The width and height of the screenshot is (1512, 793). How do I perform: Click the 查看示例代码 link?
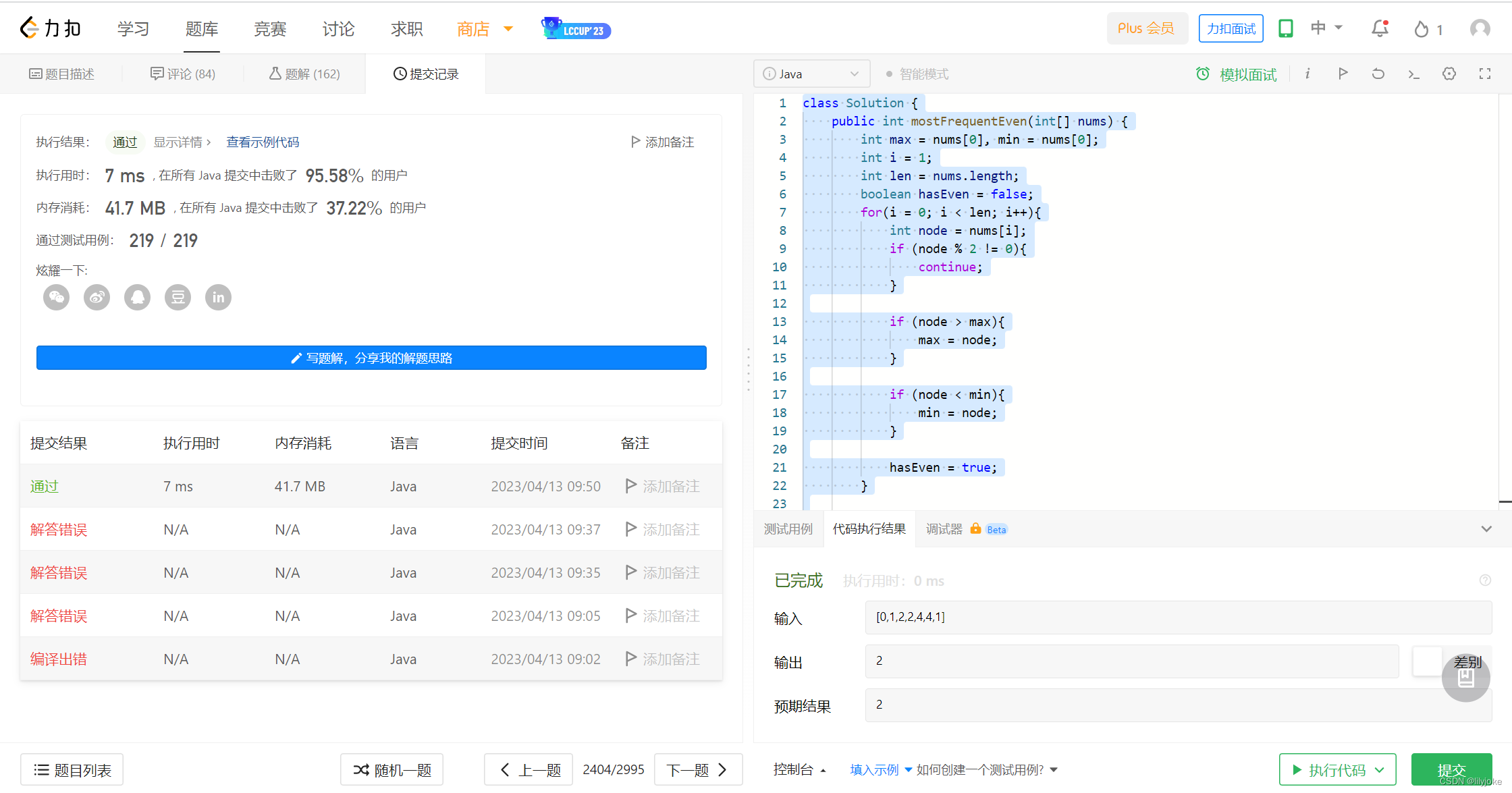point(263,142)
